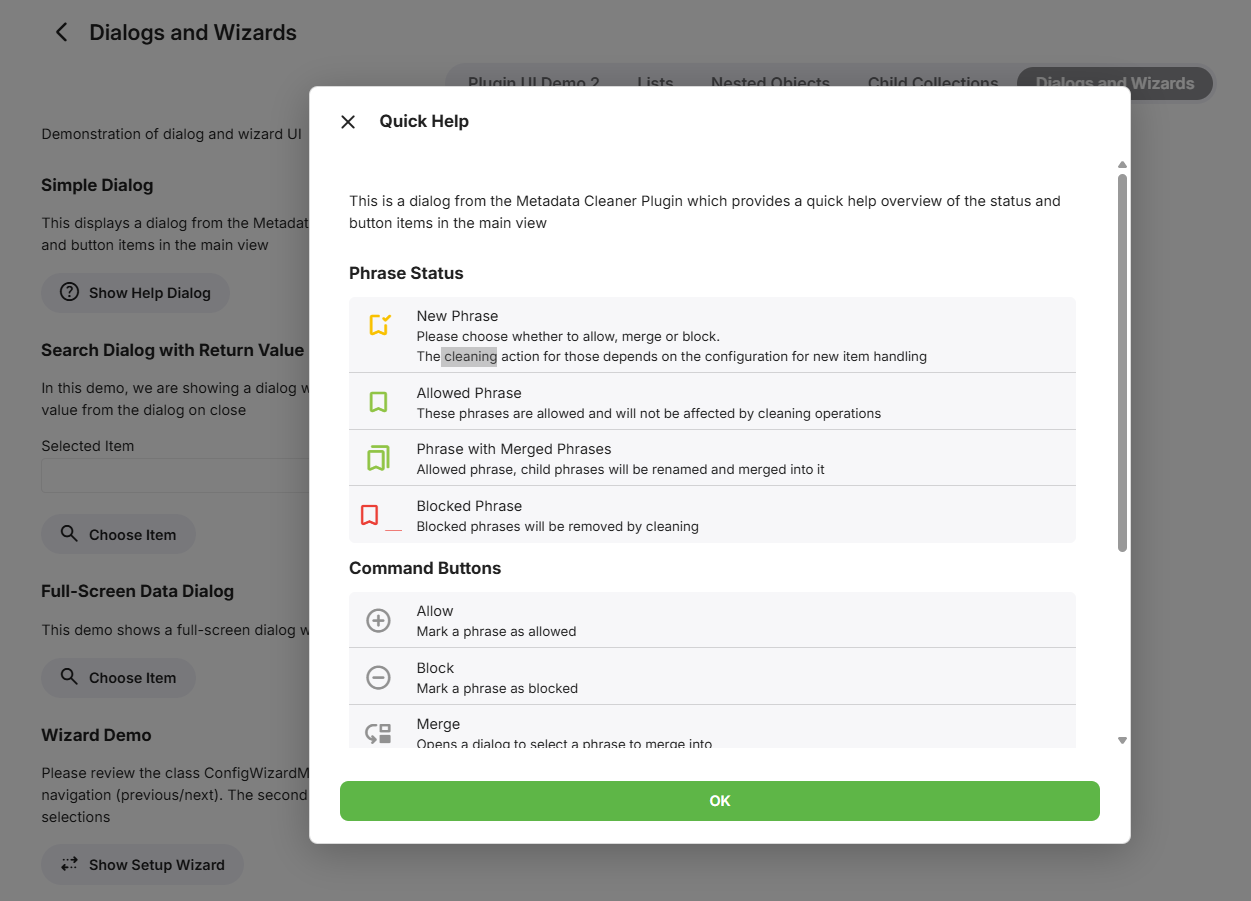Click the Merge command icon

[x=378, y=733]
